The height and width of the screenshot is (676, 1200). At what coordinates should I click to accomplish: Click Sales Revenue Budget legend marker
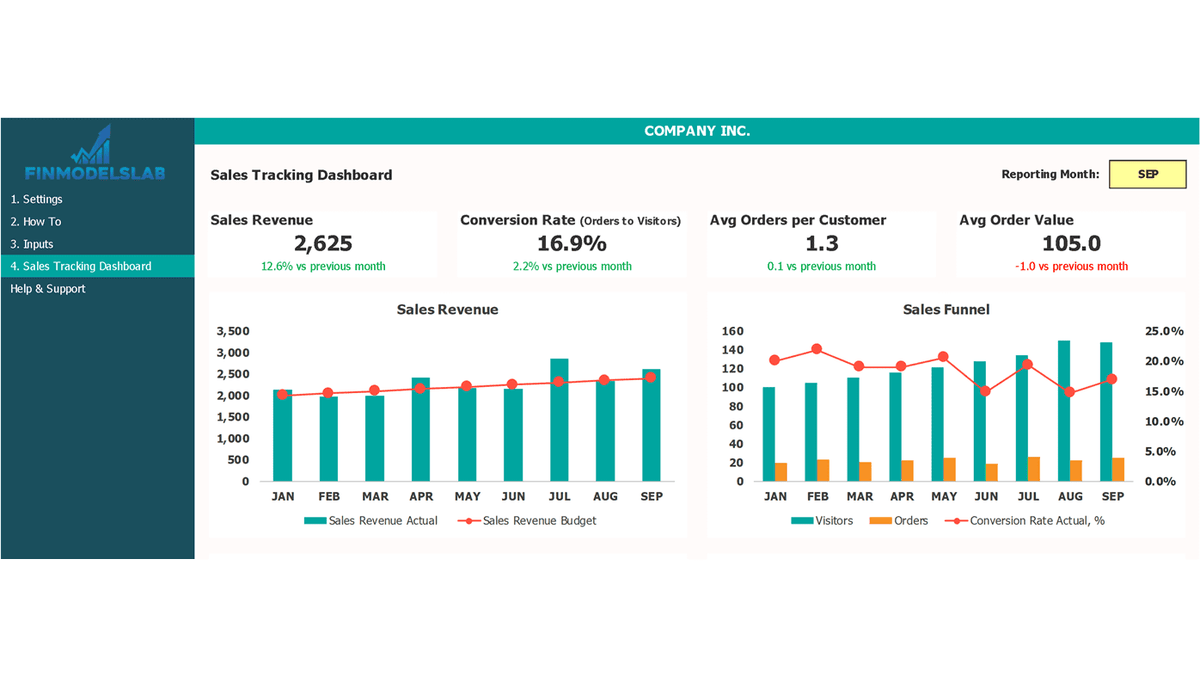[x=469, y=521]
